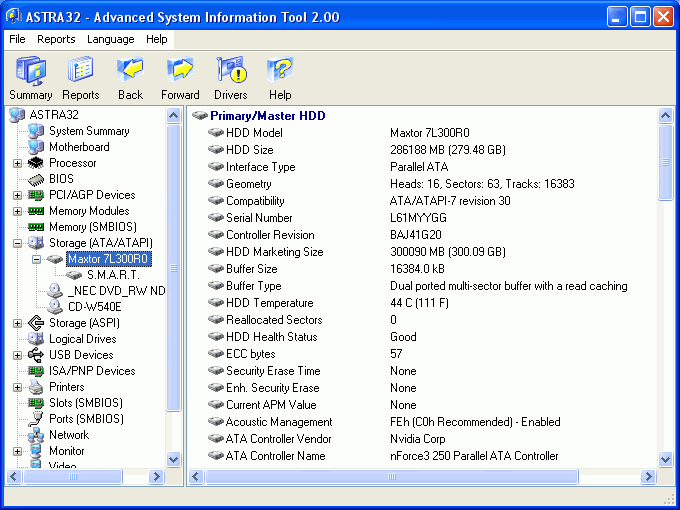680x510 pixels.
Task: Click the Slots (SMBIOS) icon in tree
Action: [x=36, y=403]
